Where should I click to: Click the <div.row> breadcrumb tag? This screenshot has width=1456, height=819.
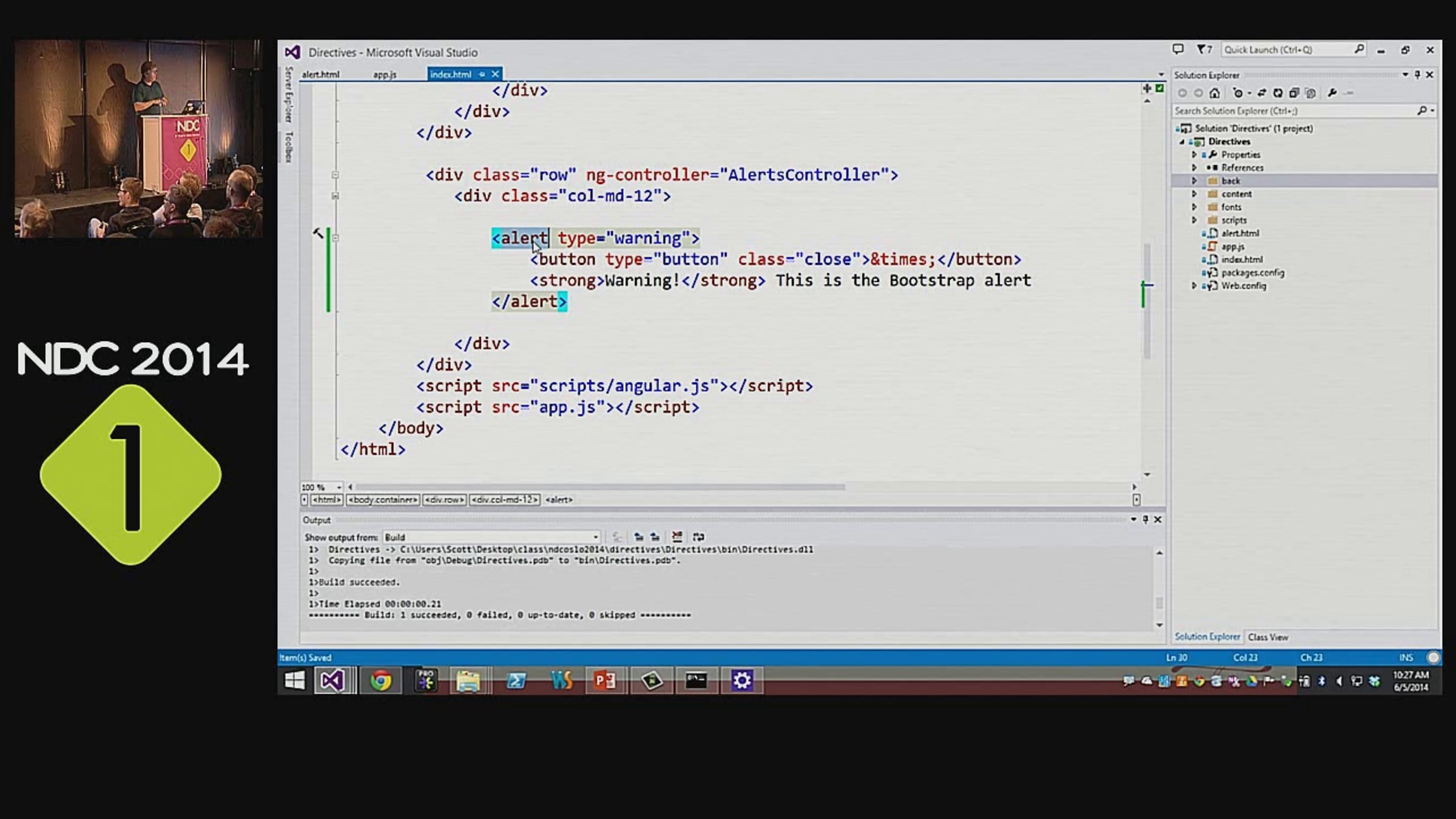[x=445, y=500]
